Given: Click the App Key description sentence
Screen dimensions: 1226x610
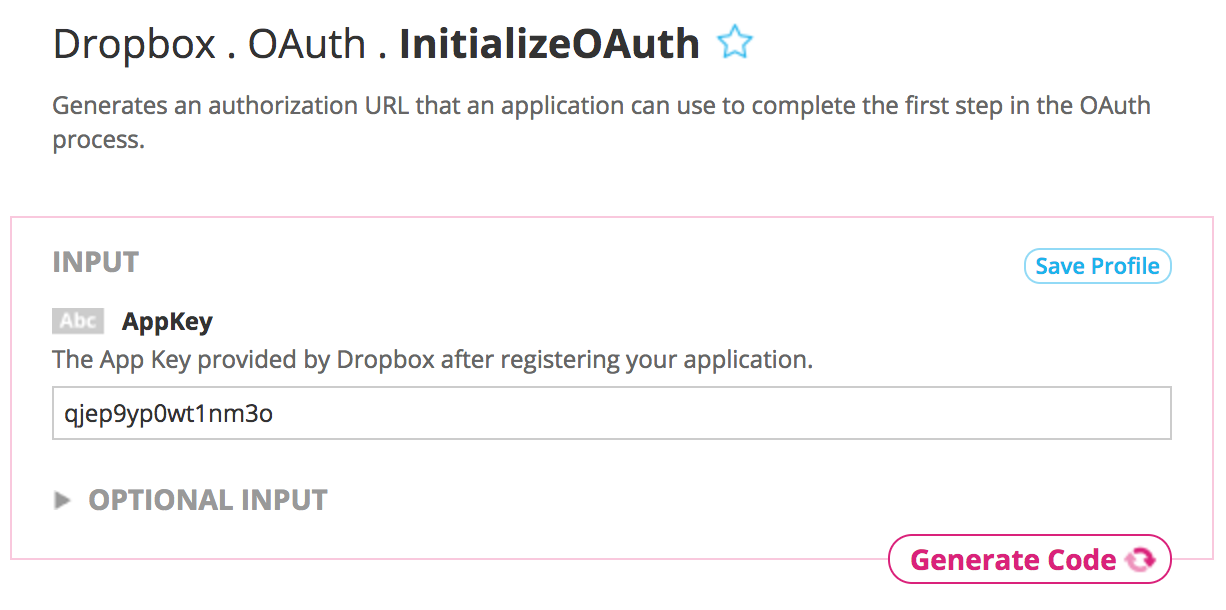Looking at the screenshot, I should (x=432, y=359).
